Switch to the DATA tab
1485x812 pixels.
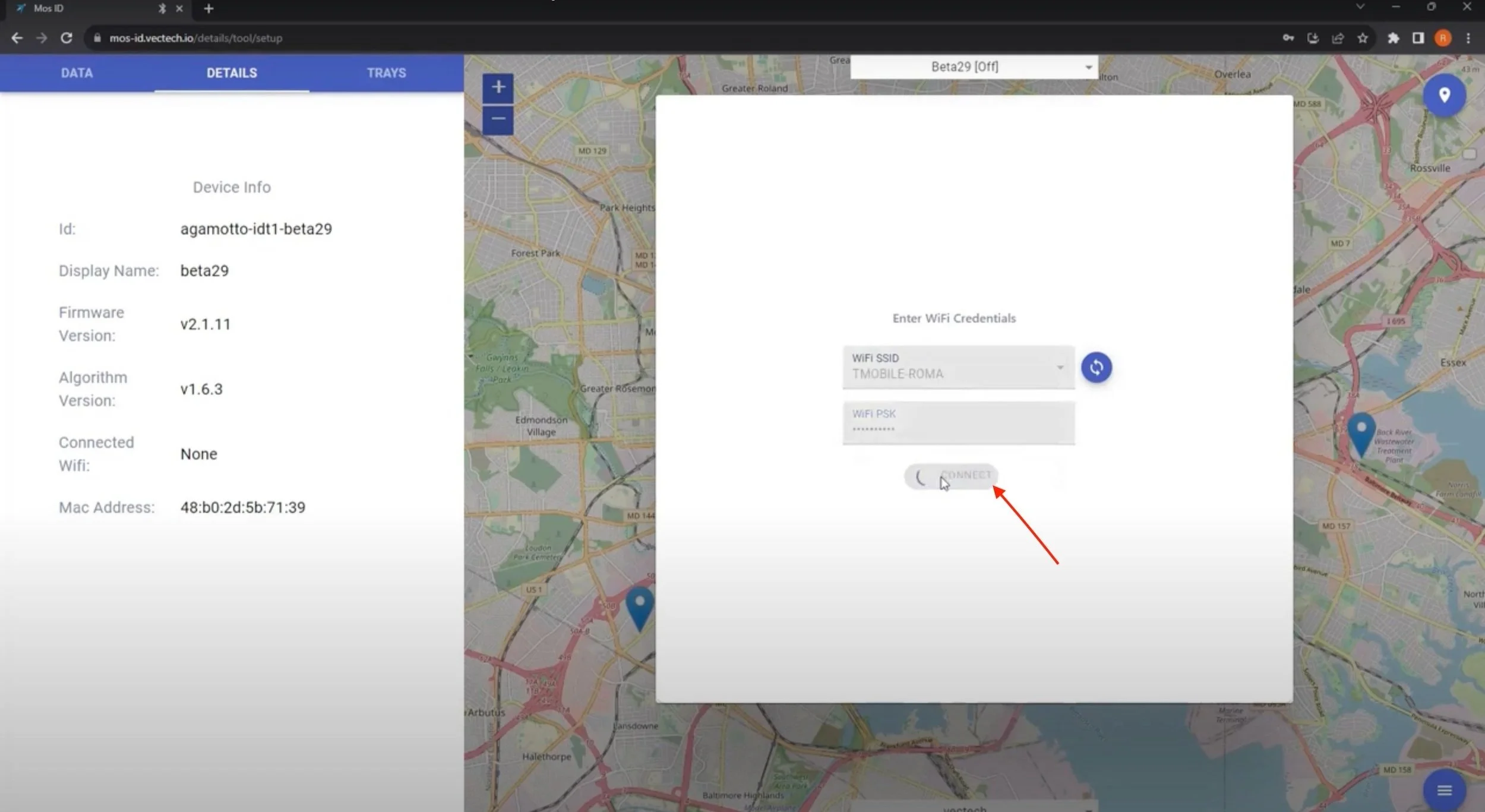[x=77, y=73]
